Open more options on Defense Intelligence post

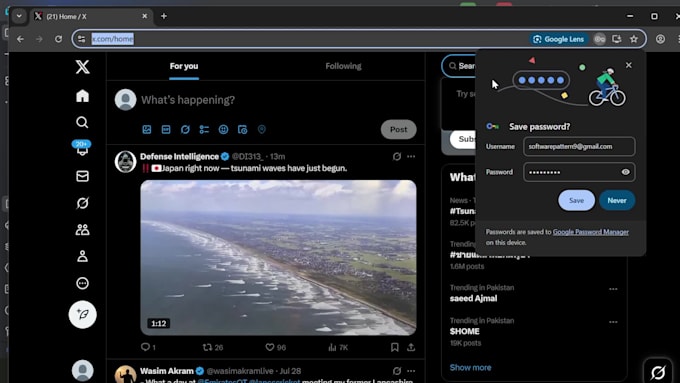click(411, 156)
